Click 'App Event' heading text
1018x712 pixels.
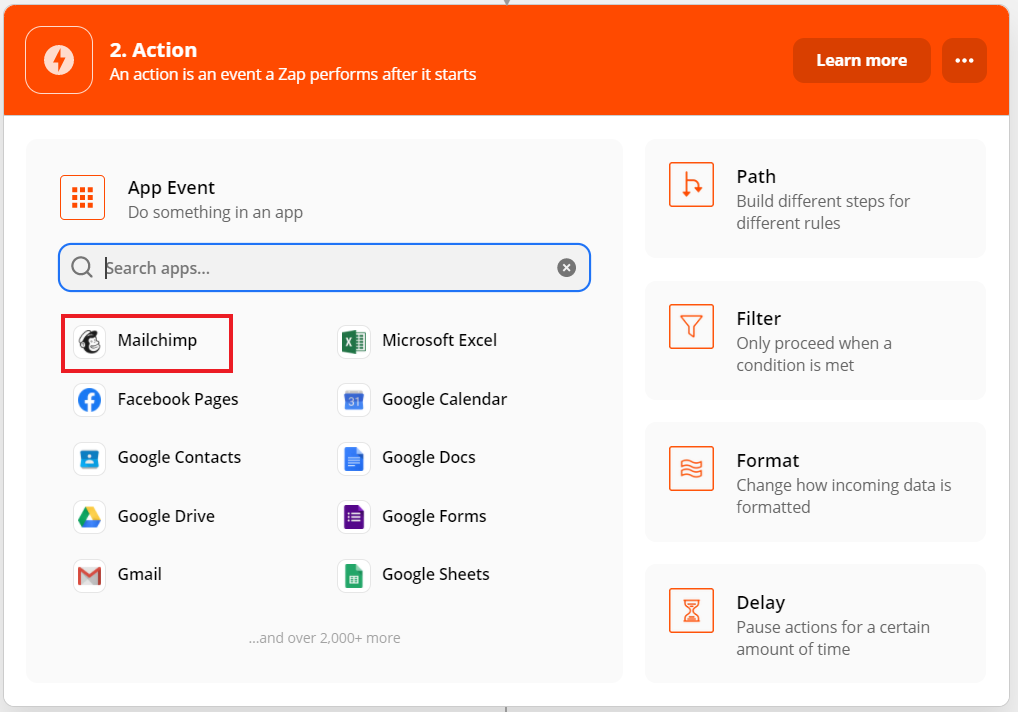pyautogui.click(x=171, y=188)
